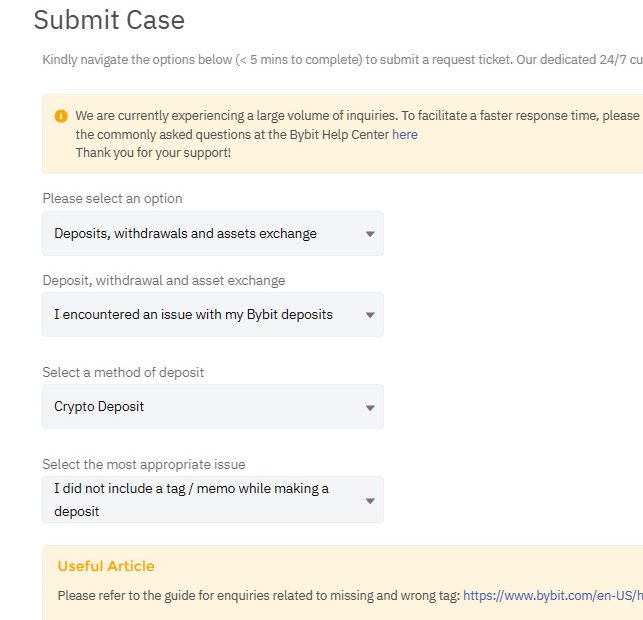Image resolution: width=643 pixels, height=620 pixels.
Task: Open the 'I encountered an issue with my Bybit deposits' dropdown
Action: (213, 315)
